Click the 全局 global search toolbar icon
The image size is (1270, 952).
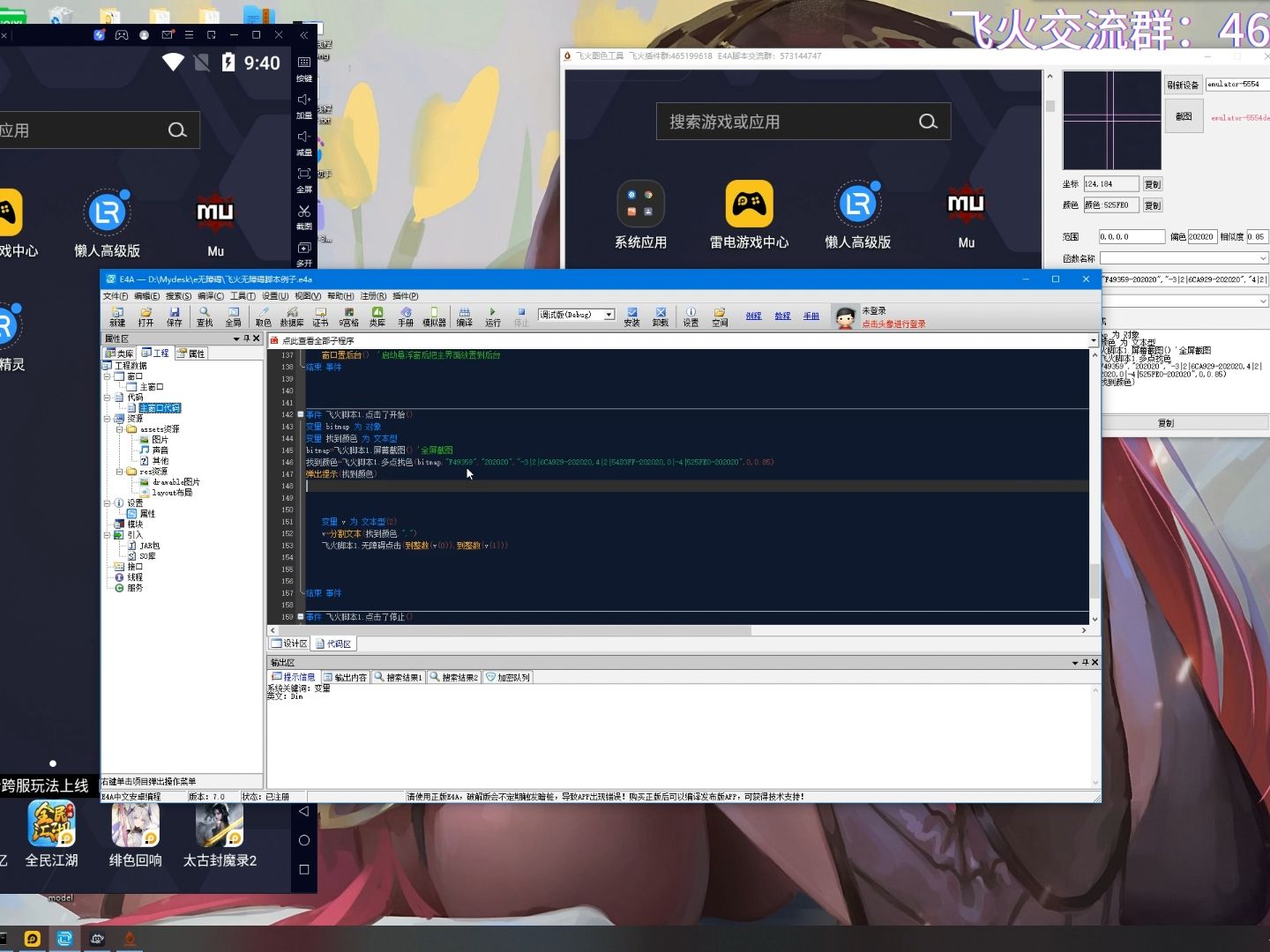234,316
